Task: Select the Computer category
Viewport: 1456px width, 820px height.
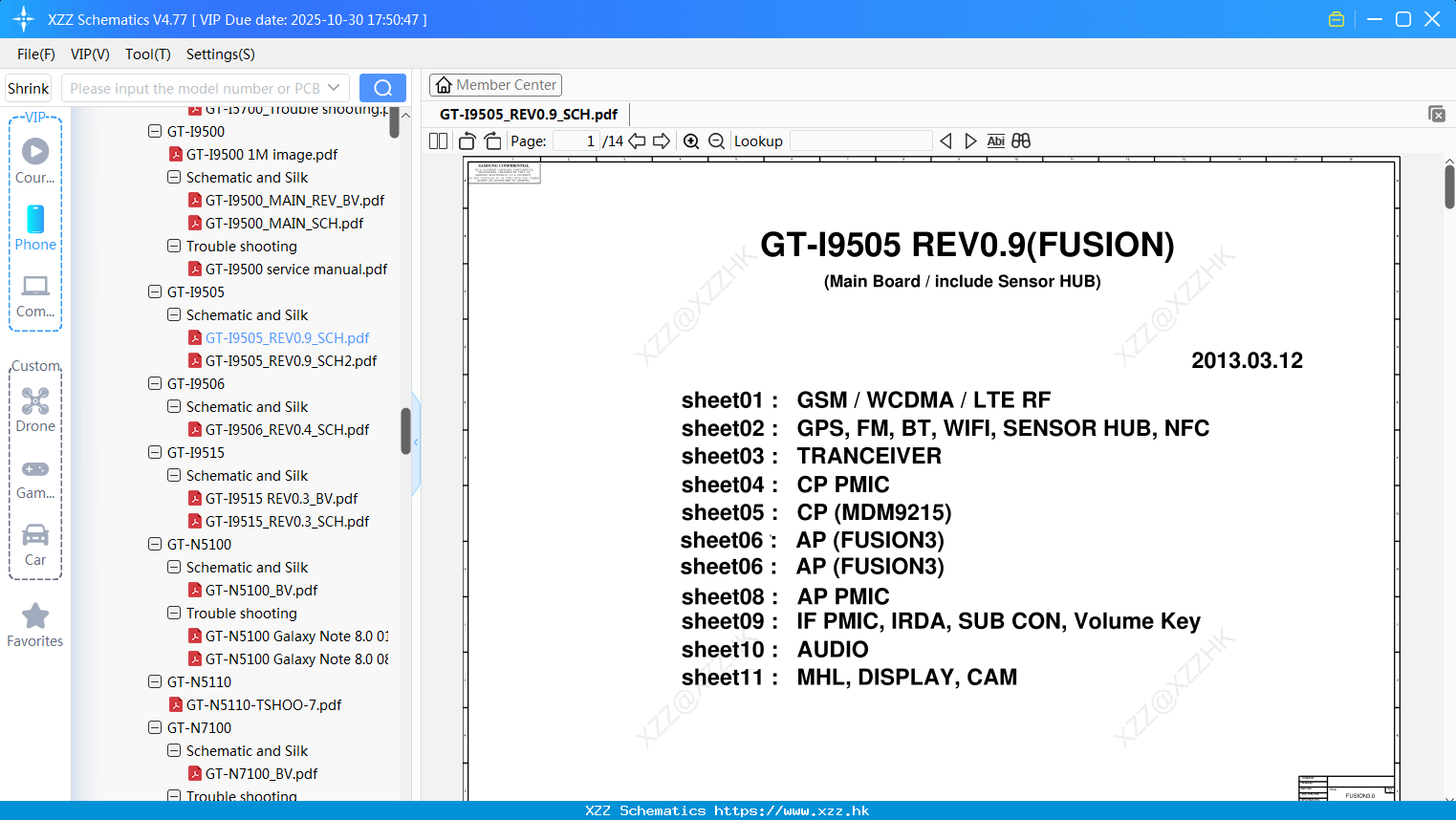Action: point(35,296)
